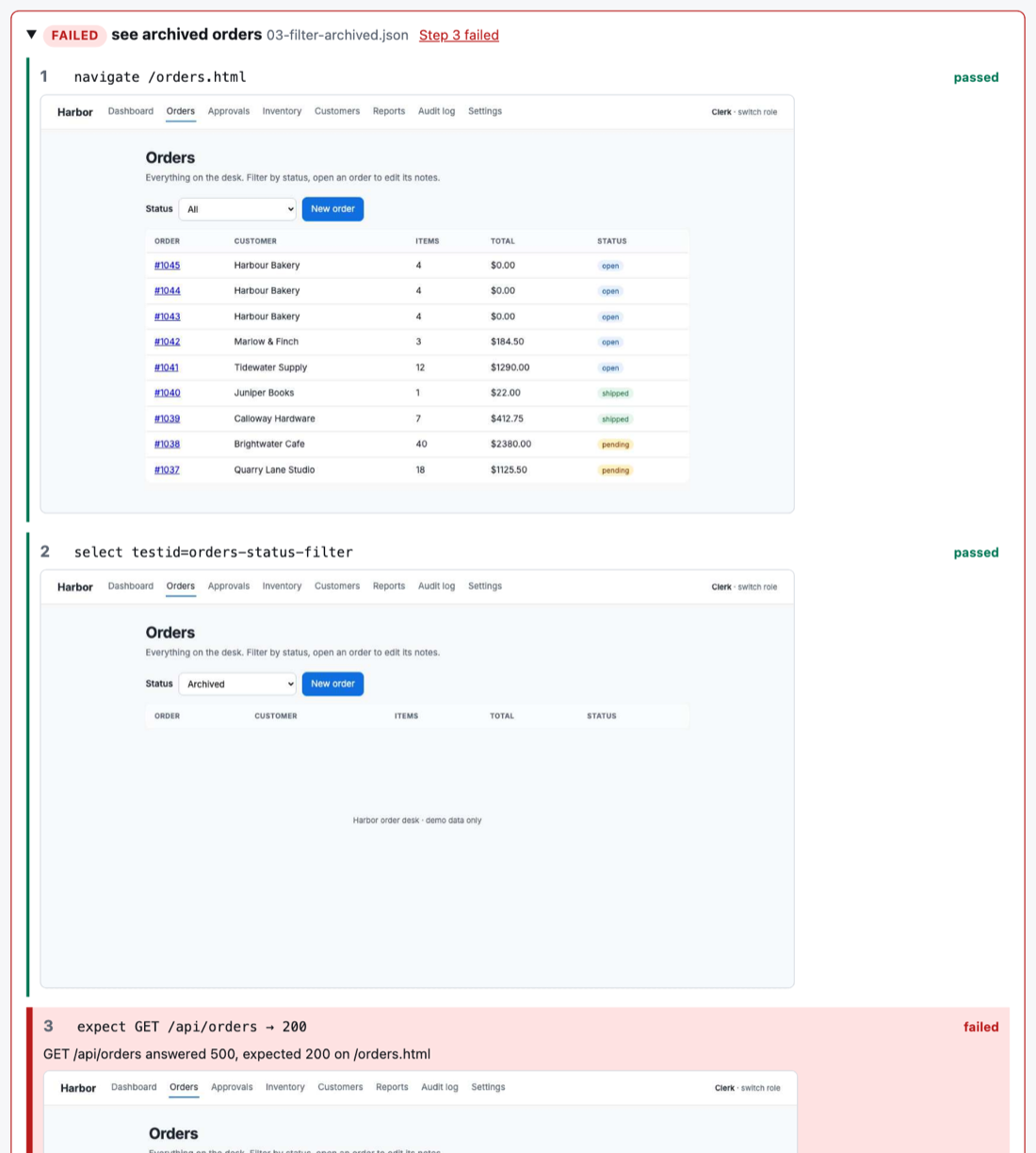Click the 'Harbor order desk · demo data only' footer
Viewport: 1036px width, 1153px height.
coord(417,820)
